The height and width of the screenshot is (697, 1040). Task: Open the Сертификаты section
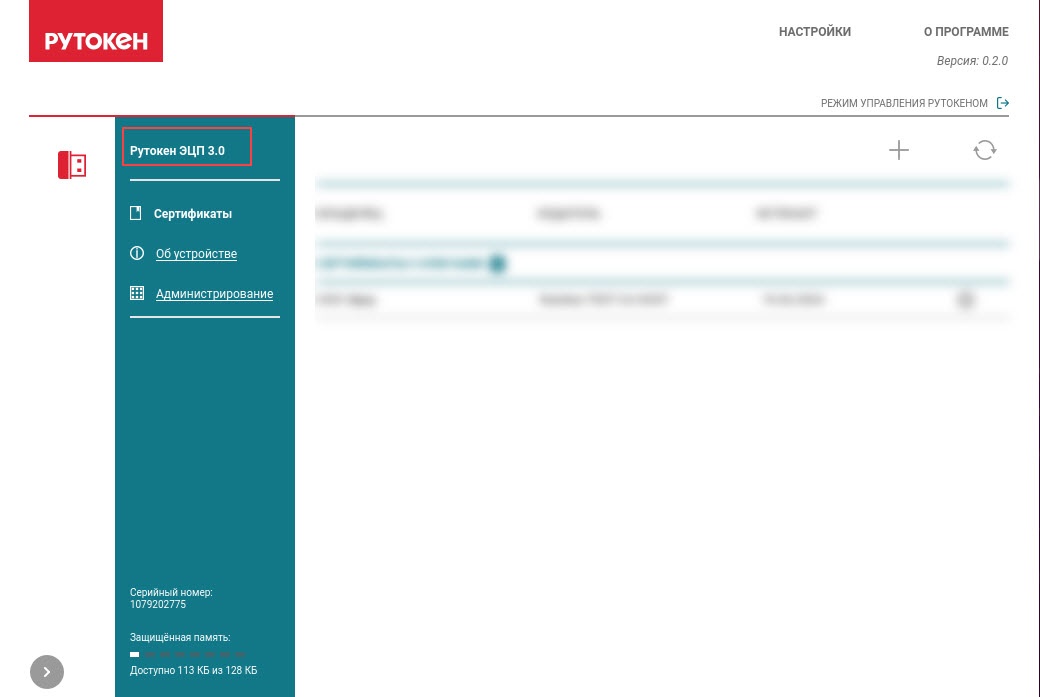192,214
